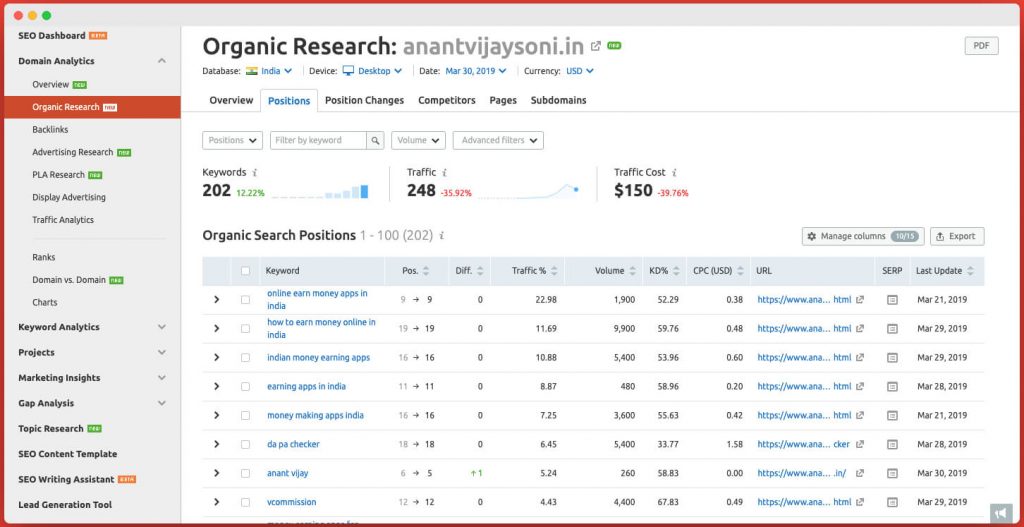
Task: Open SERP snapshot for online earn money apps
Action: [892, 300]
